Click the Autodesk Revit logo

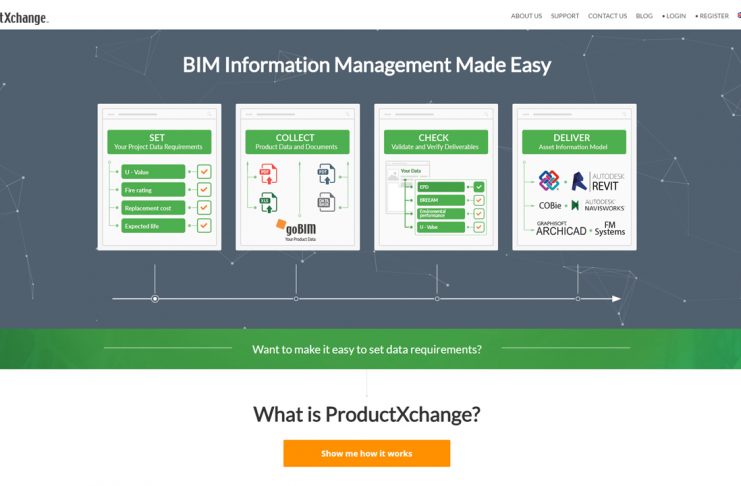tap(598, 180)
